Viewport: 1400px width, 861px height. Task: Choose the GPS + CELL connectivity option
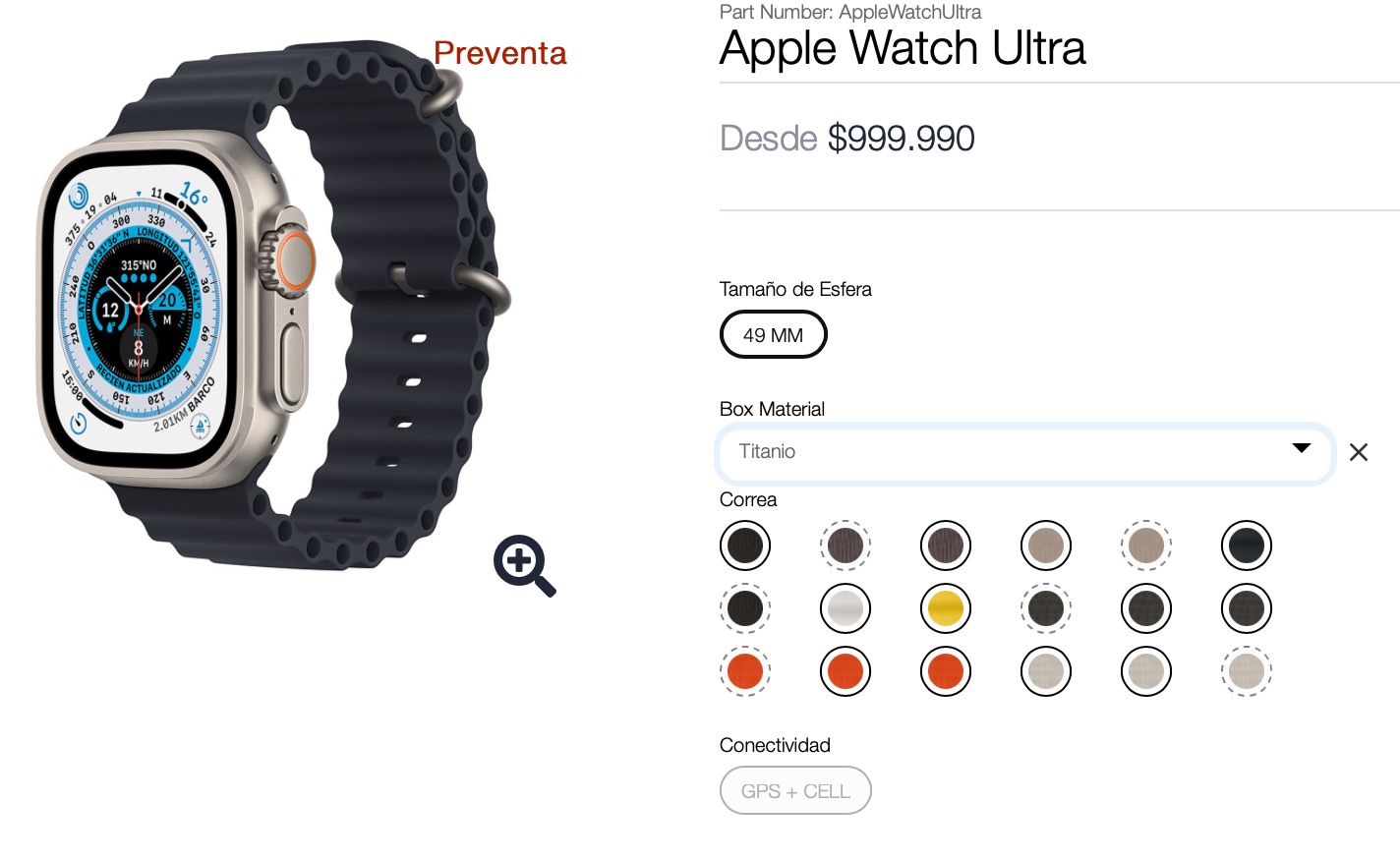coord(795,791)
